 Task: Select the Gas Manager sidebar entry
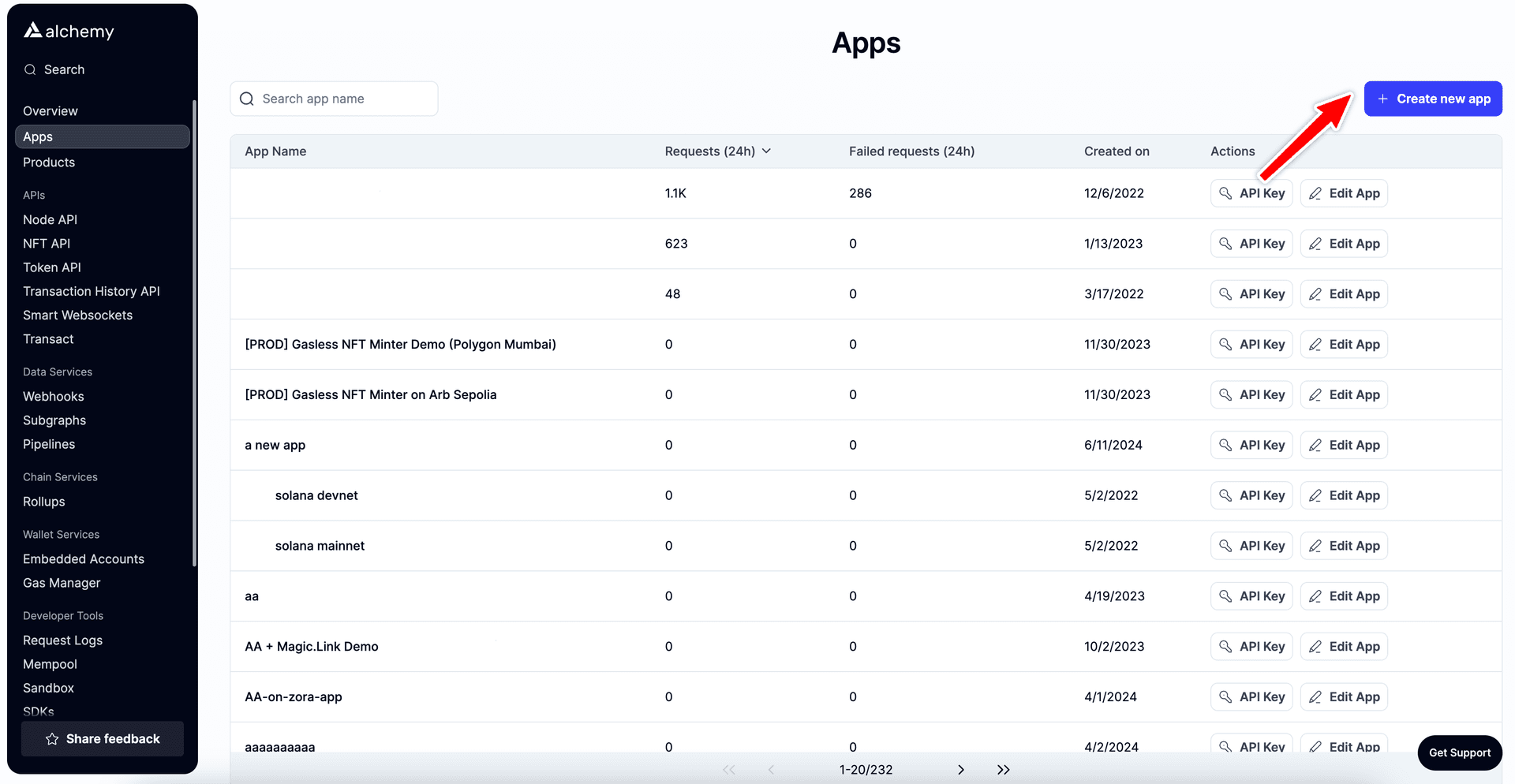point(62,583)
